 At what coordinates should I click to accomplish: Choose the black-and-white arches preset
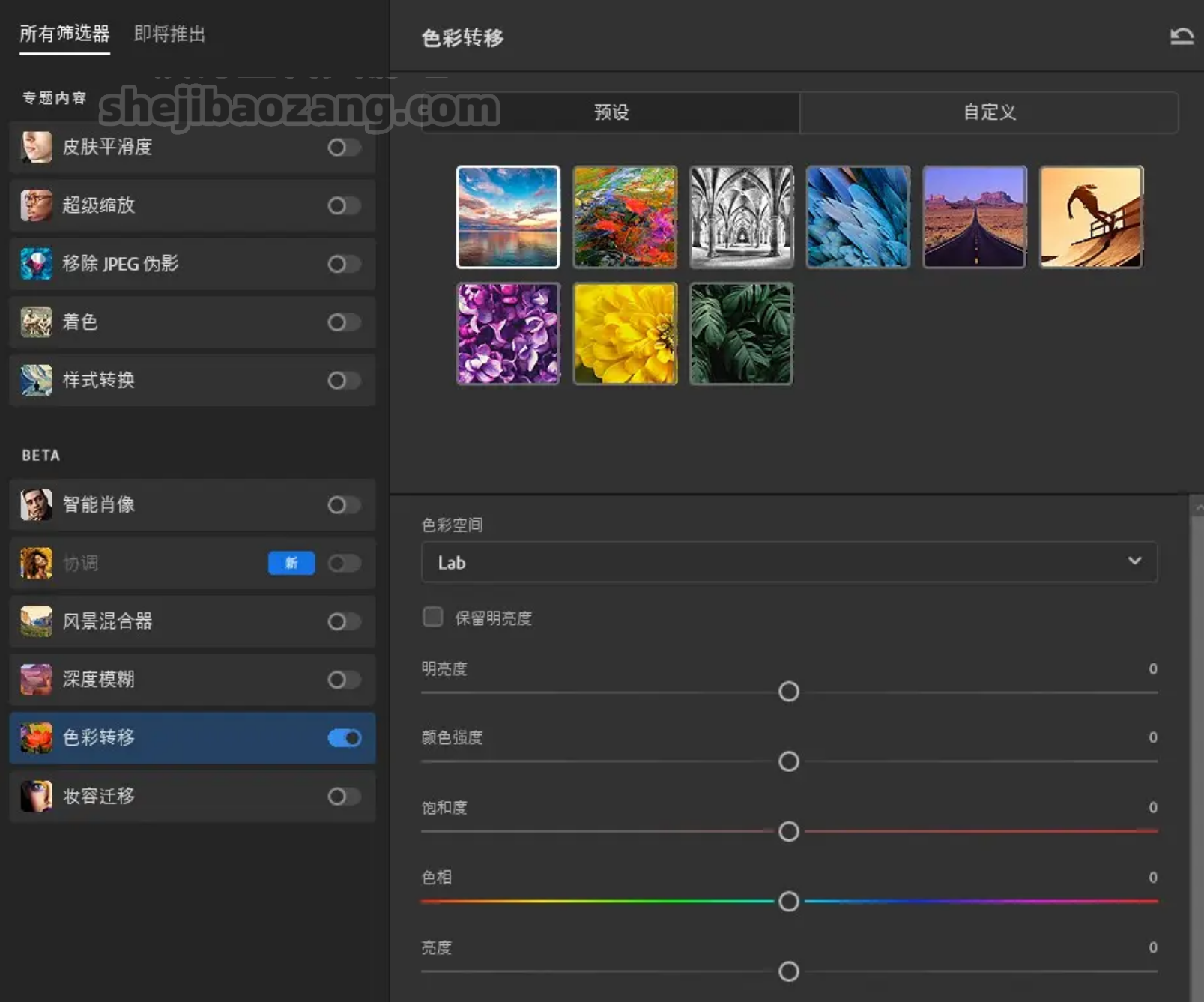[741, 217]
